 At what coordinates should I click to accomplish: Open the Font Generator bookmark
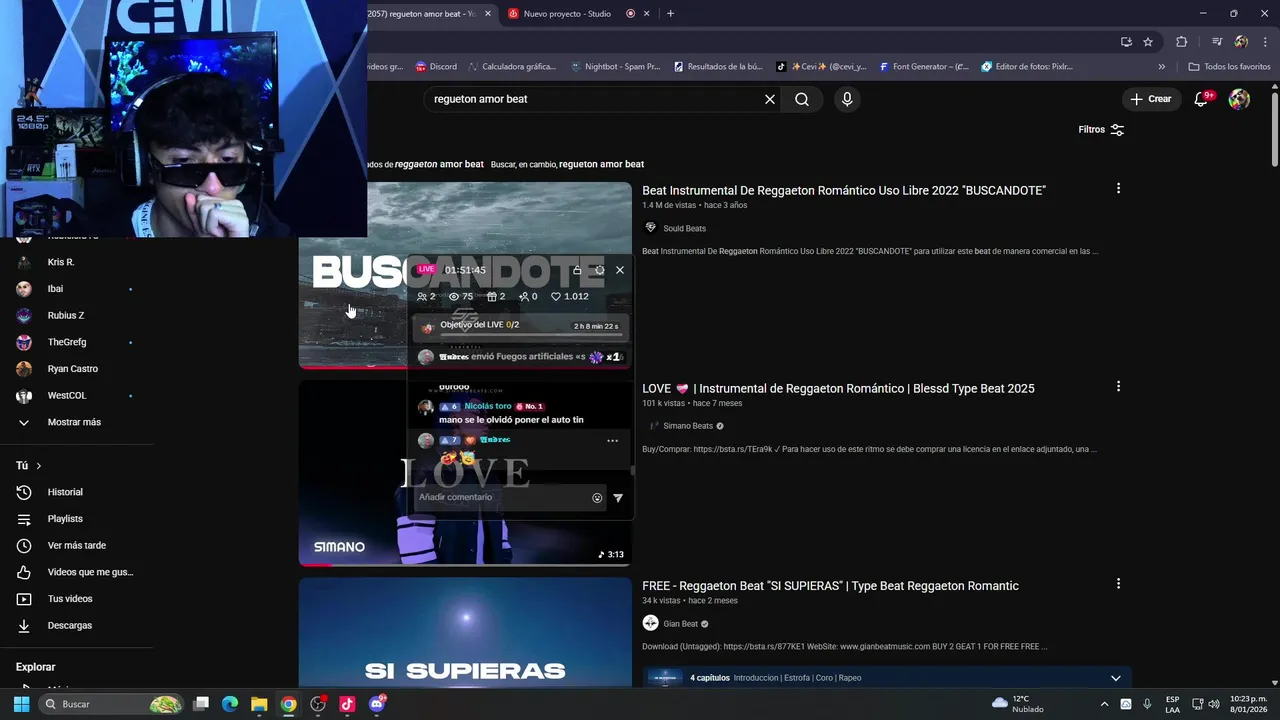(925, 67)
